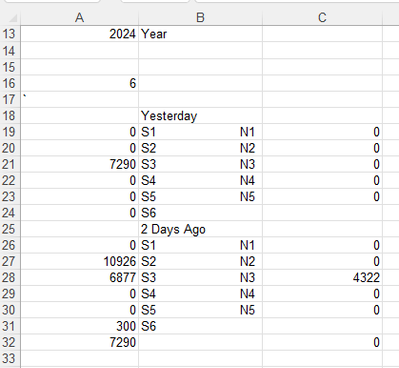Screen dimensions: 399x368
Task: Select cell A16 with value 6
Action: pyautogui.click(x=79, y=83)
